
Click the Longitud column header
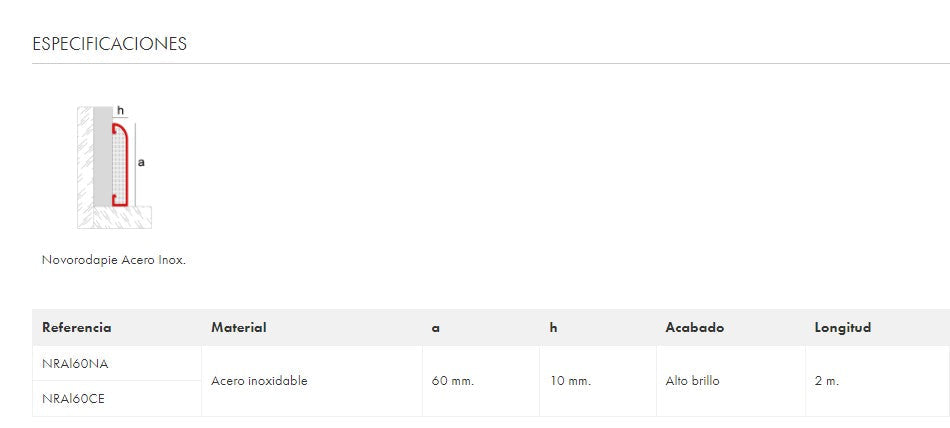843,328
